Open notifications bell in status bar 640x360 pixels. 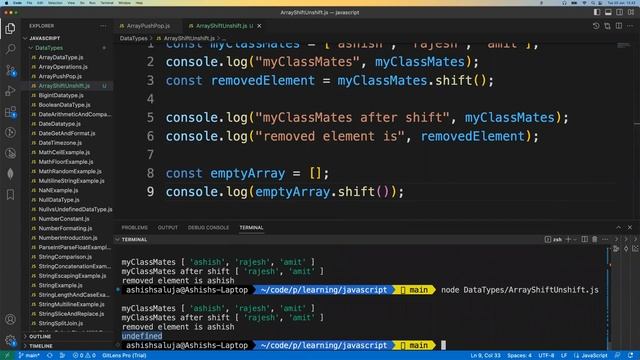click(631, 356)
